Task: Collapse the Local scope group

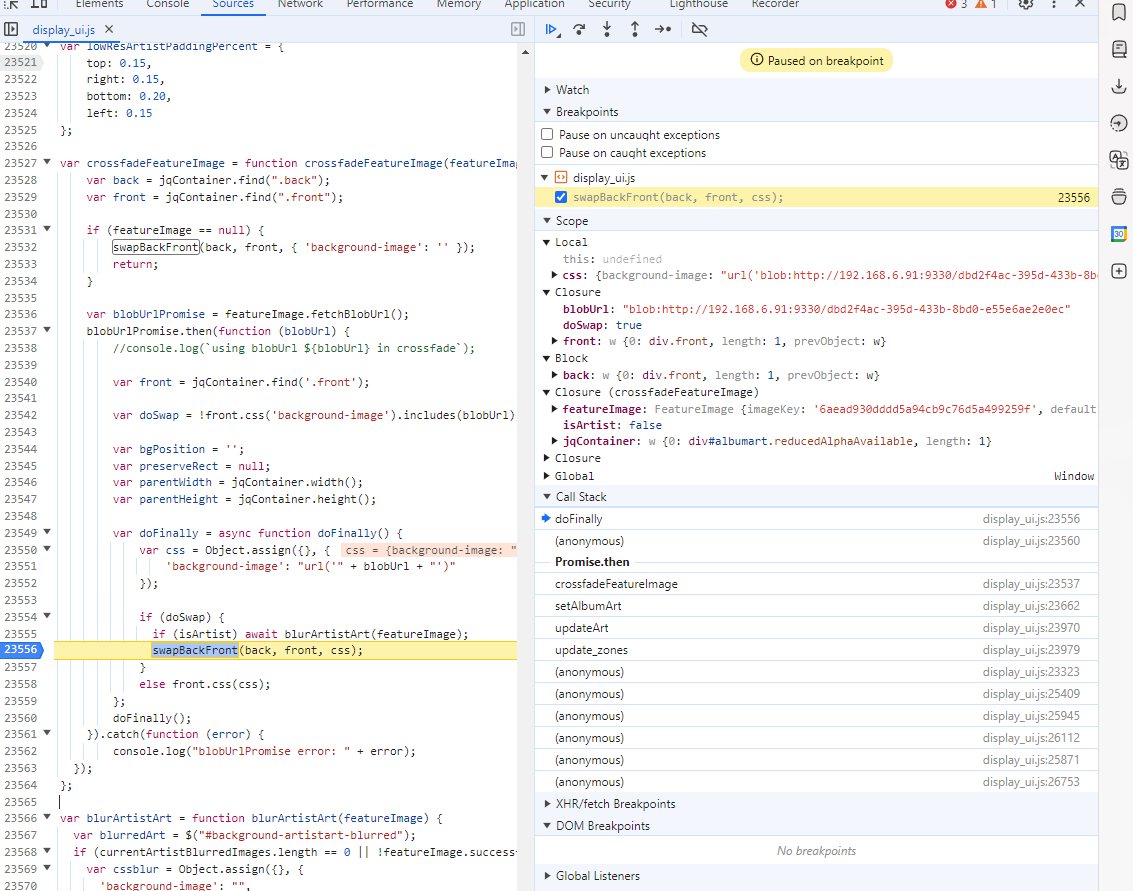Action: (x=547, y=242)
